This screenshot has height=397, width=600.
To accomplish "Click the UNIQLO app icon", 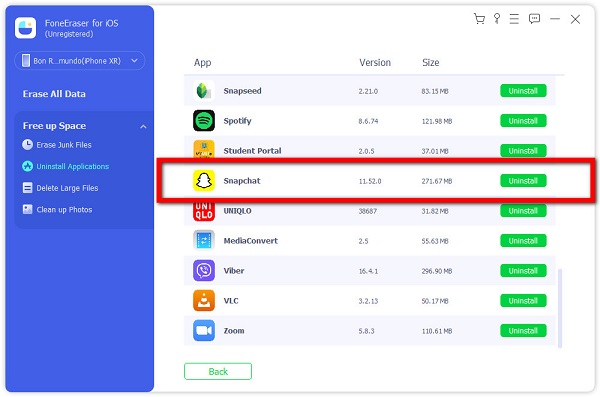I will tap(204, 211).
